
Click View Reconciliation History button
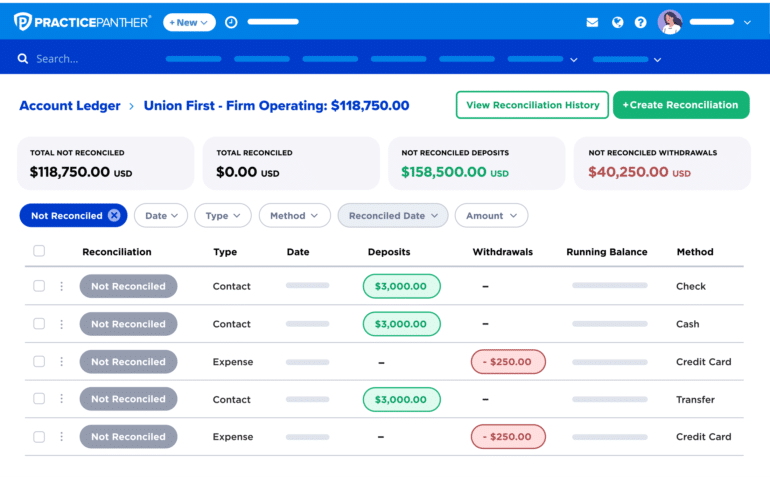pyautogui.click(x=532, y=105)
